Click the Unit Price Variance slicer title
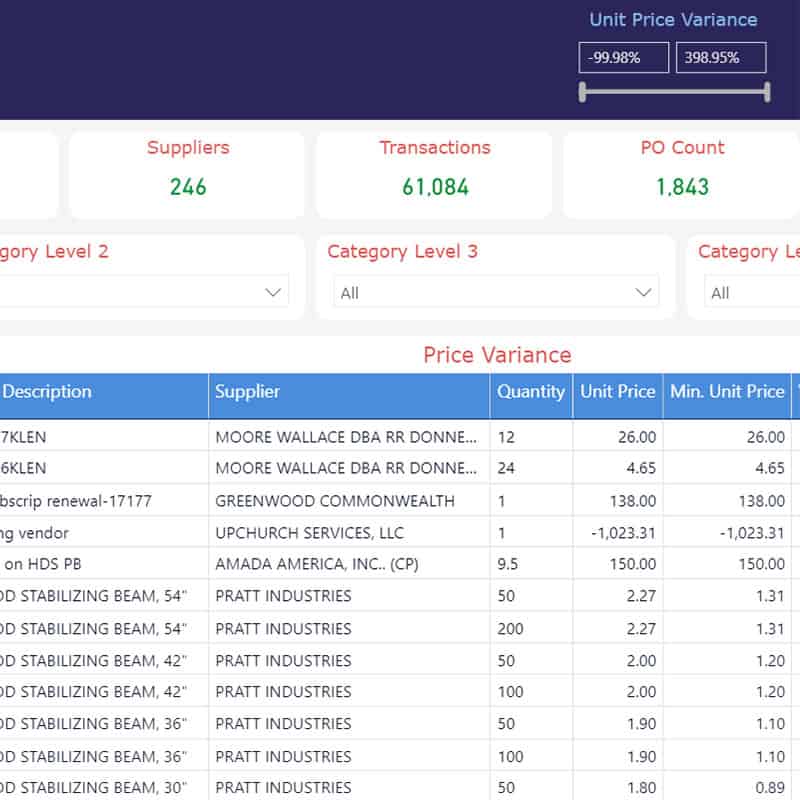Screen dimensions: 800x800 pos(673,20)
